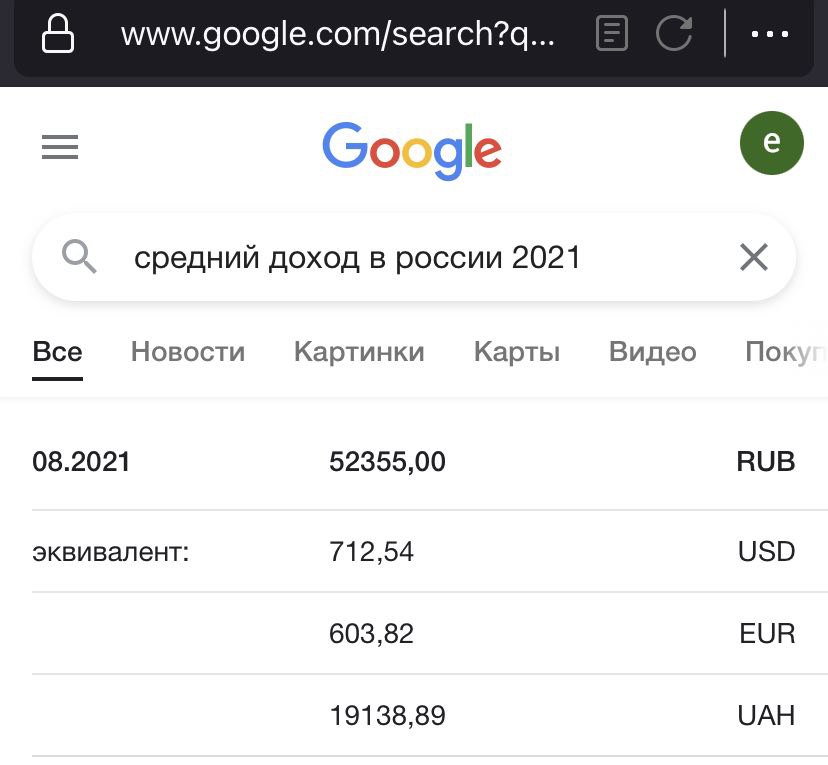Open the green account avatar
This screenshot has height=765, width=828.
click(771, 143)
